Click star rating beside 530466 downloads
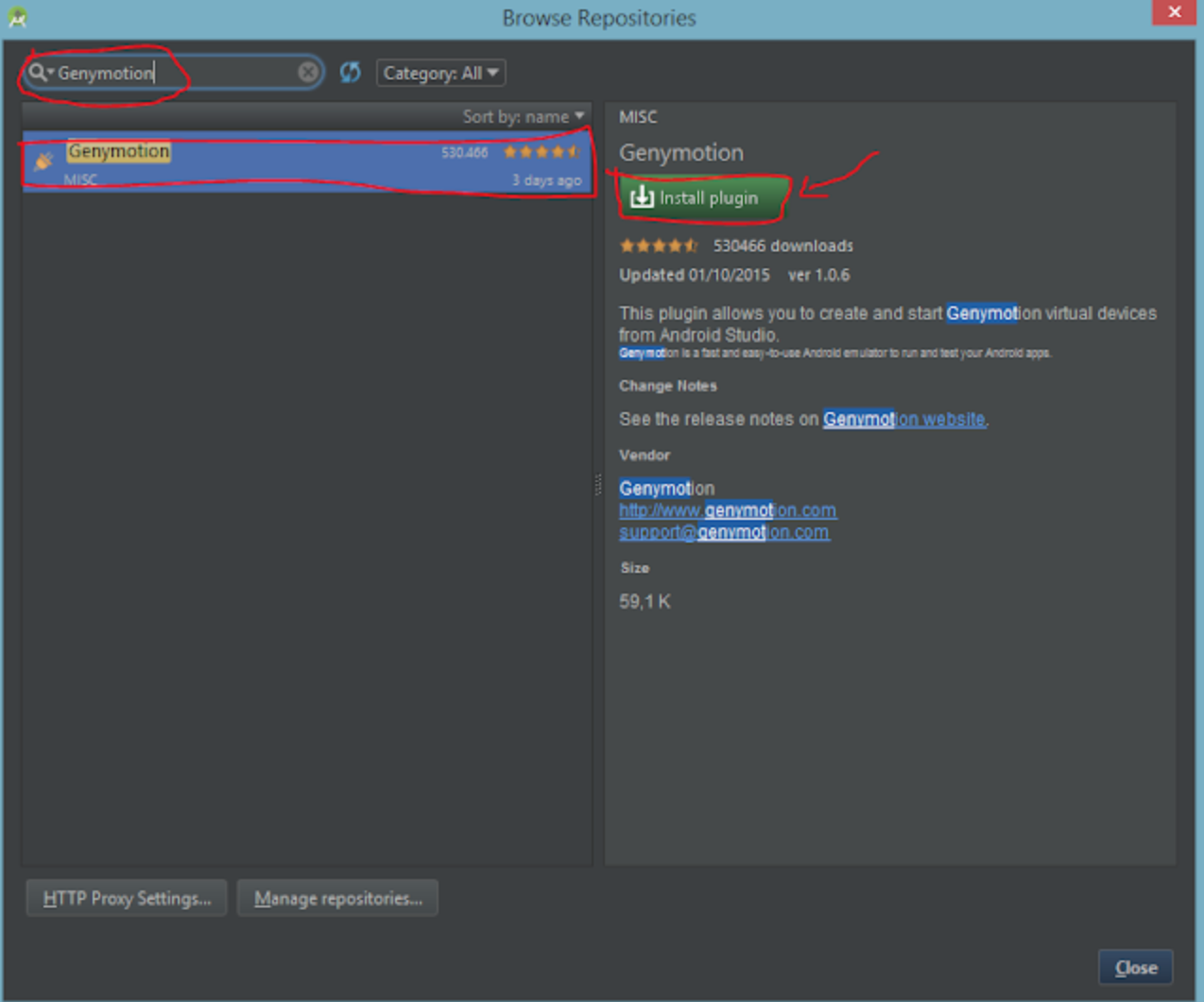1204x1002 pixels. tap(659, 246)
